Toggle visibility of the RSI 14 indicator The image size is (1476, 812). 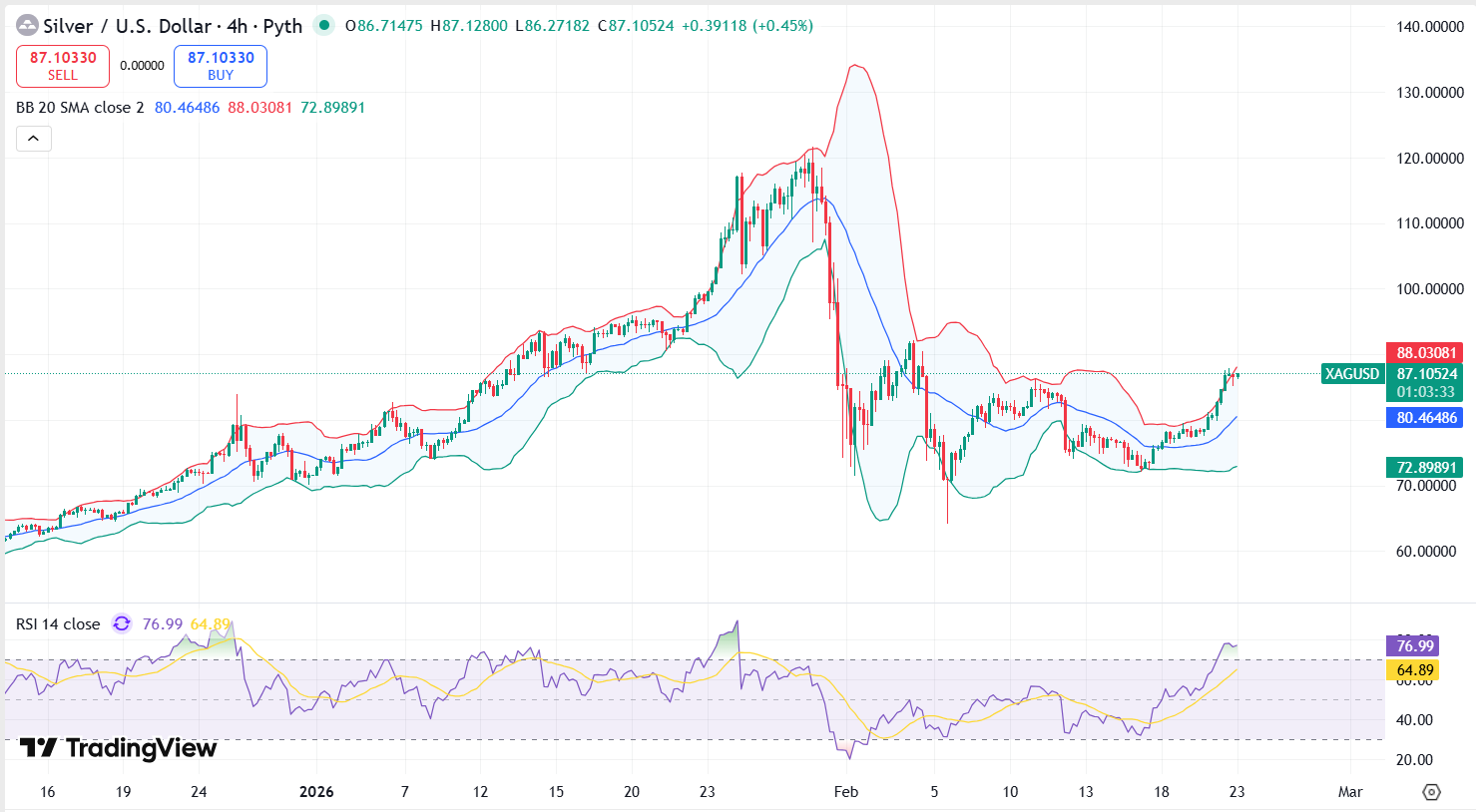(x=55, y=622)
